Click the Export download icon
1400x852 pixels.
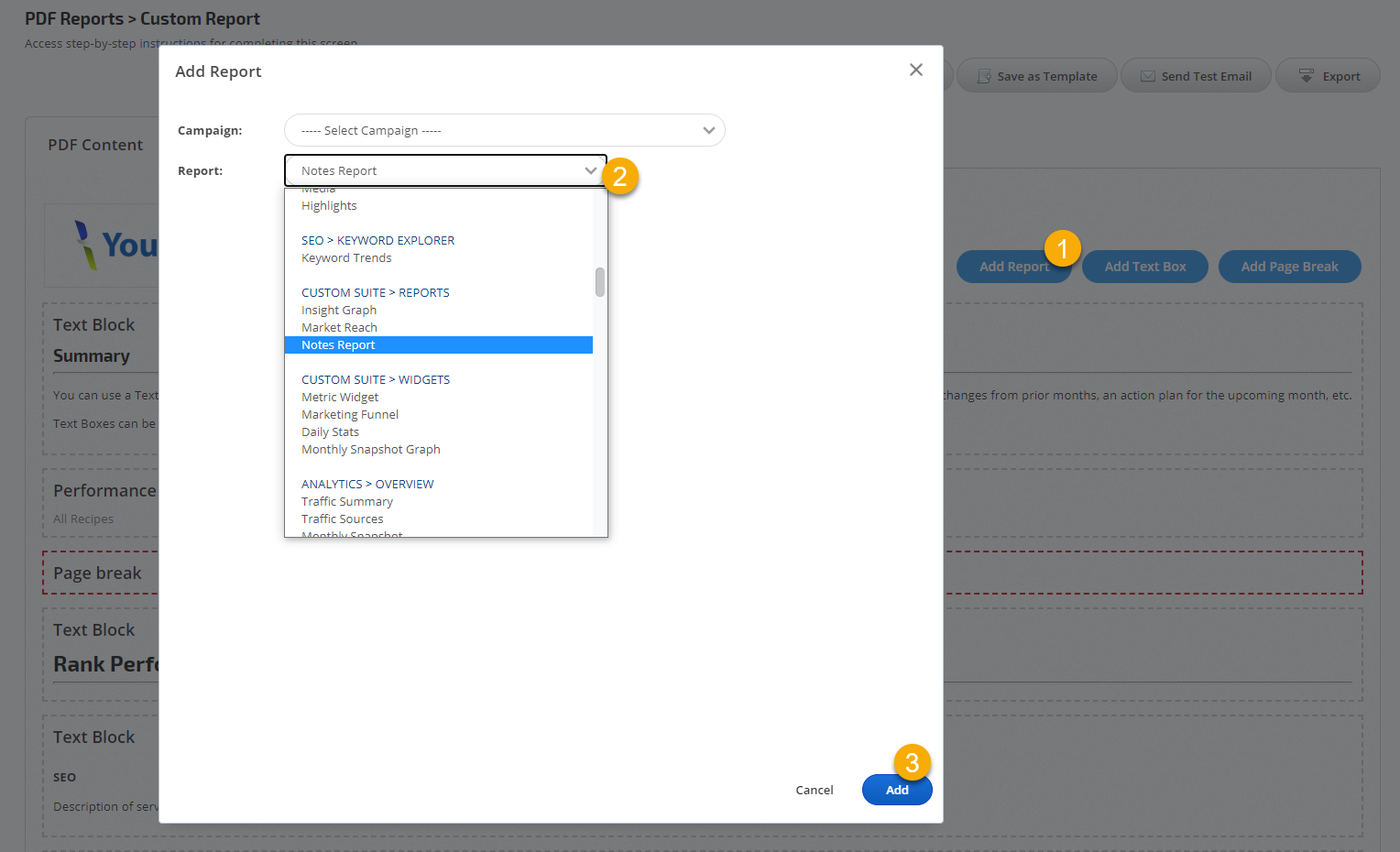pyautogui.click(x=1307, y=76)
